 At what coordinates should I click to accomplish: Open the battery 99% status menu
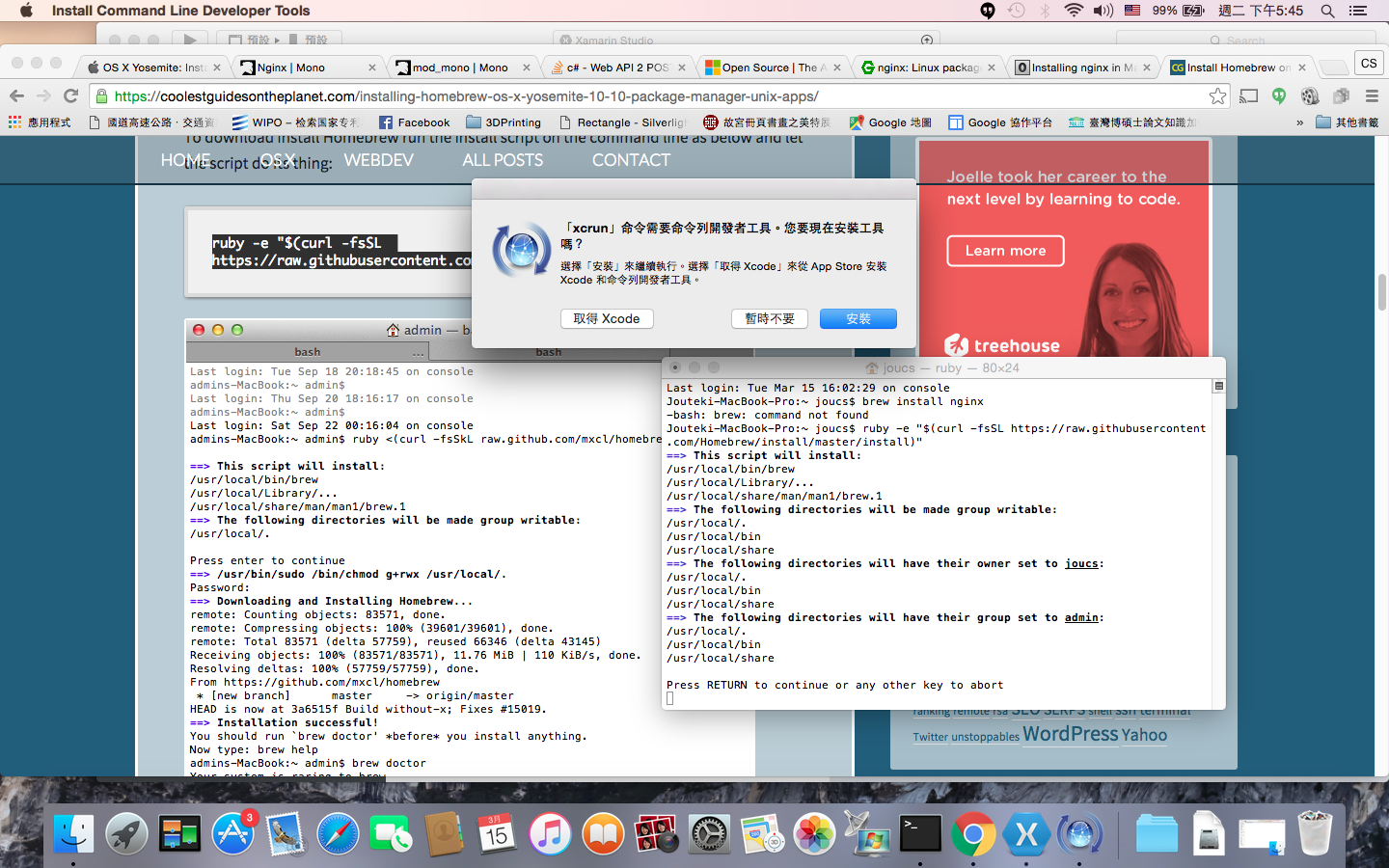[x=1178, y=11]
